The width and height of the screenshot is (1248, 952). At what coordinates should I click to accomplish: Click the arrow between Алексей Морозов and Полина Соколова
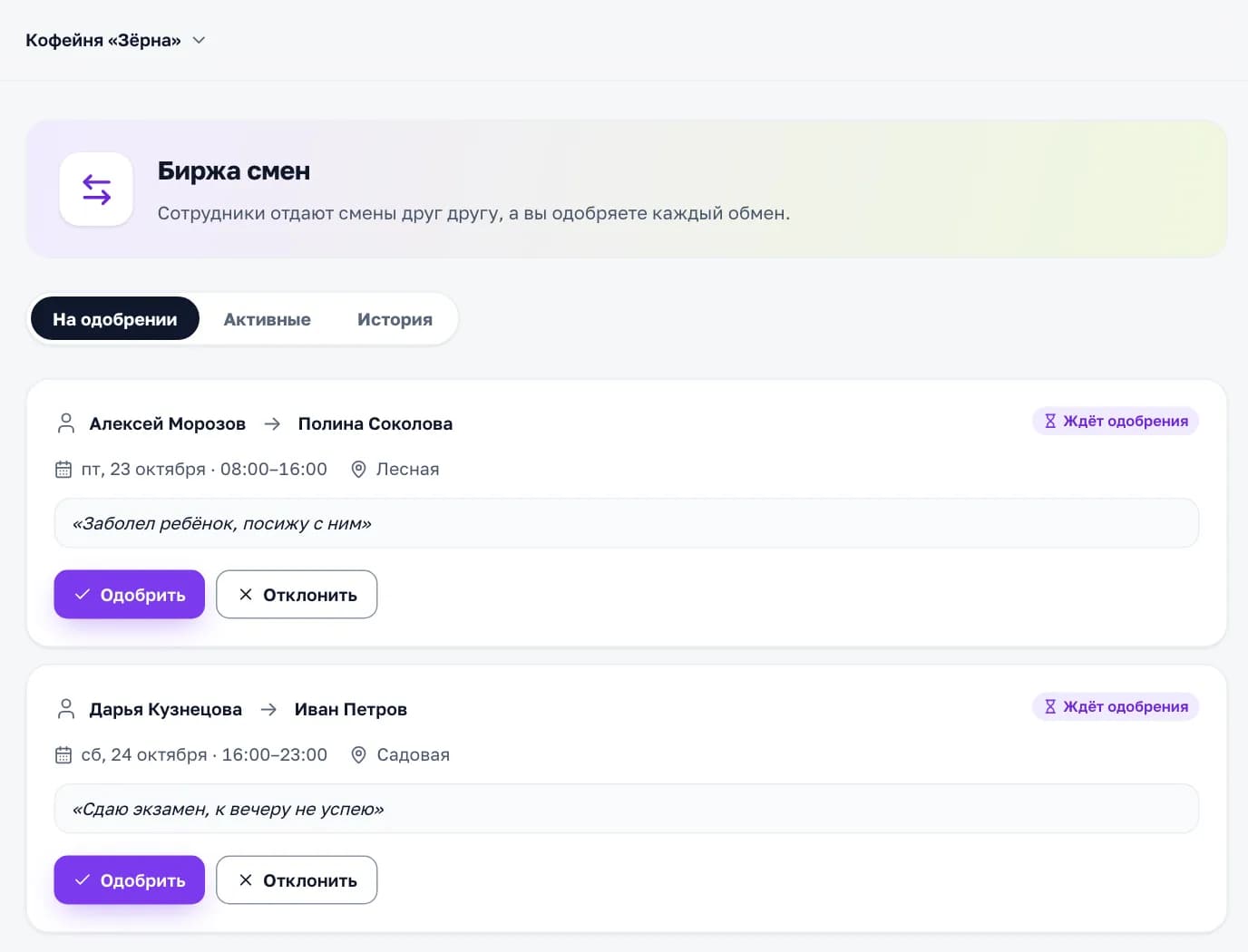(272, 423)
